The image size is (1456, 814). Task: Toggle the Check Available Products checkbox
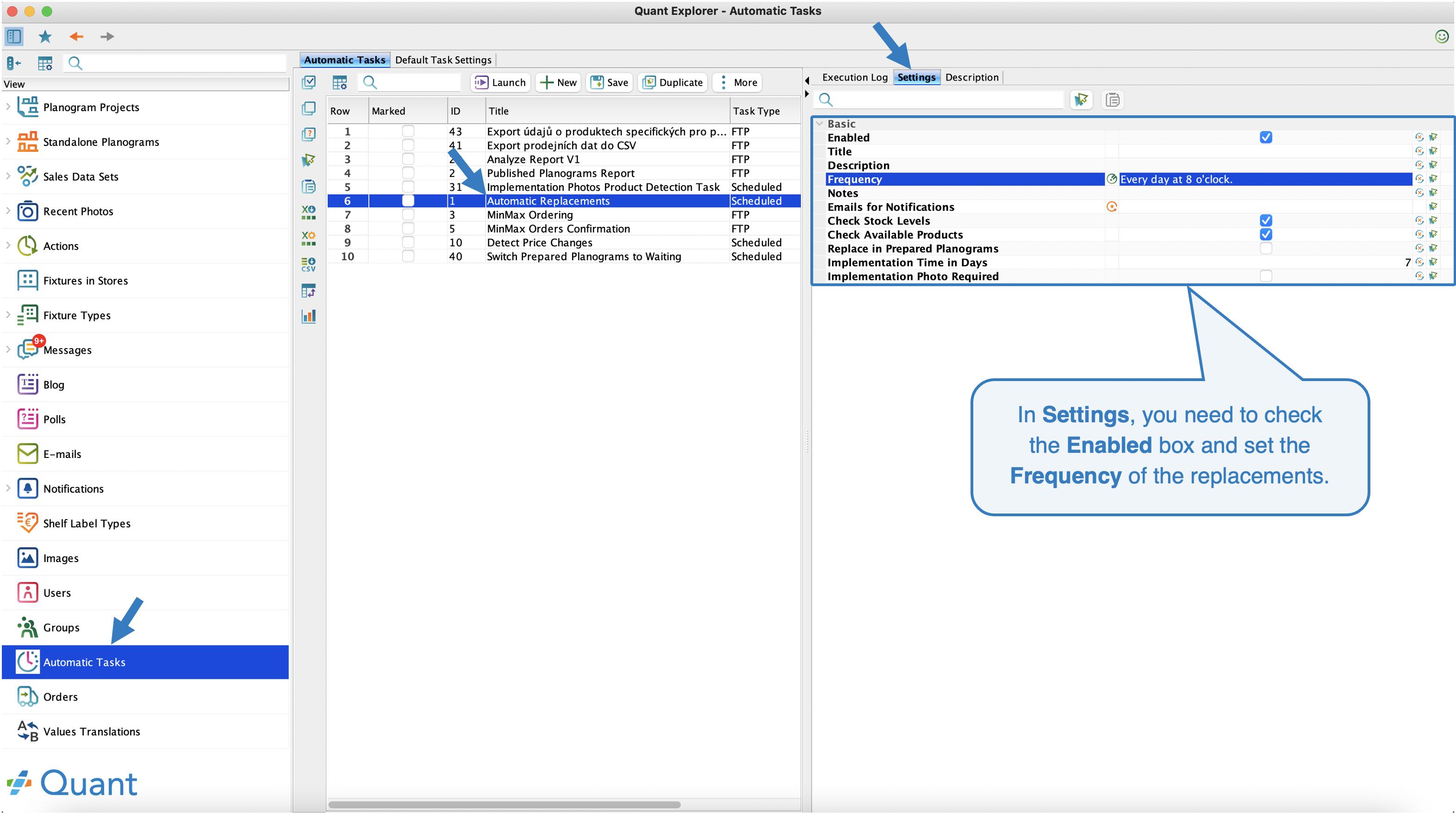(x=1266, y=235)
